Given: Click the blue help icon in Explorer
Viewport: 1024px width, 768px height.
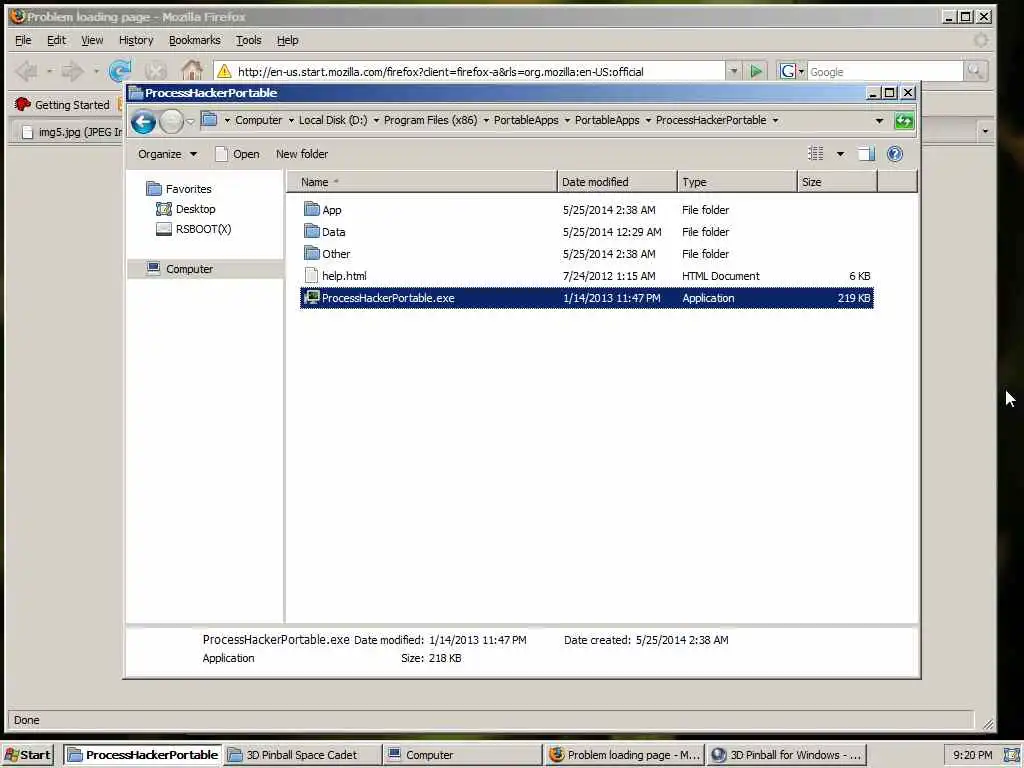Looking at the screenshot, I should pos(895,153).
